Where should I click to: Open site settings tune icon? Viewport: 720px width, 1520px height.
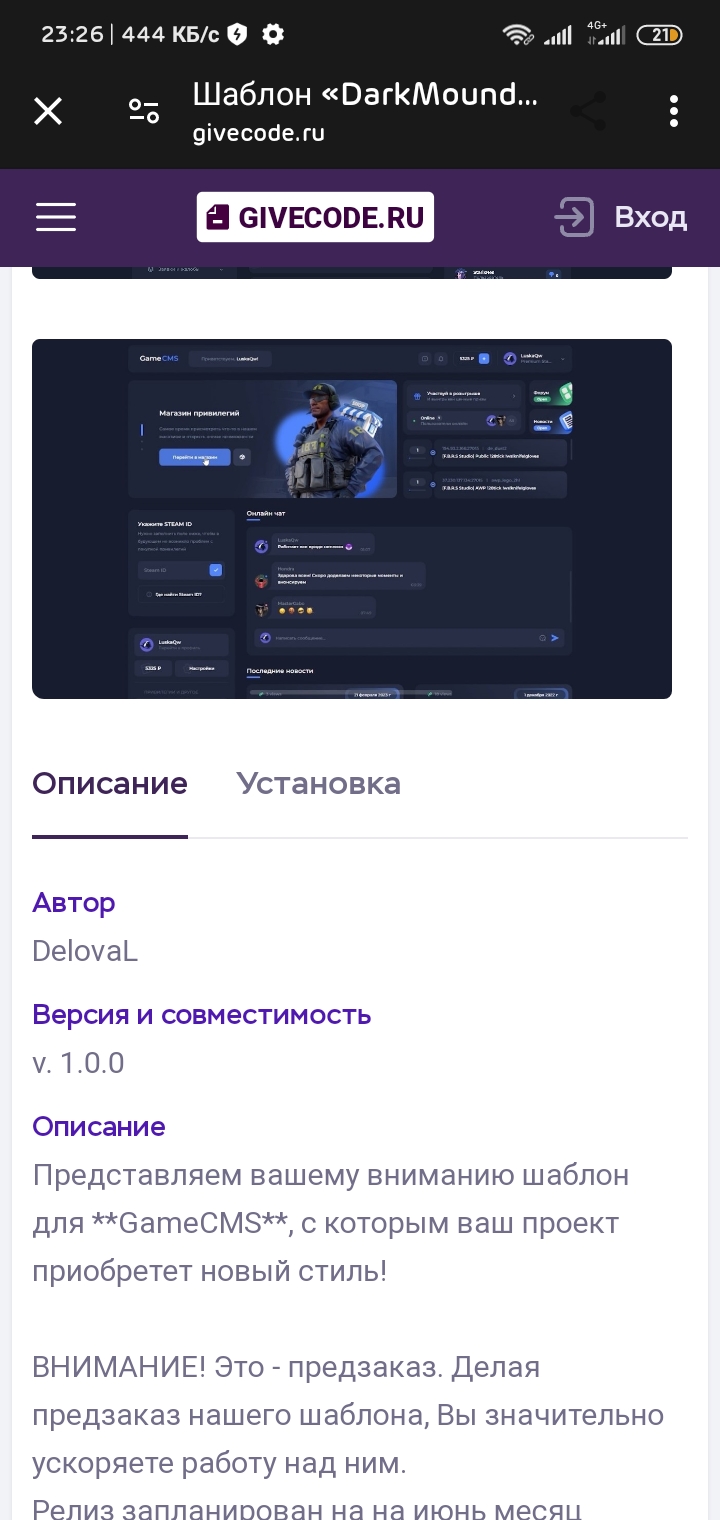tap(144, 111)
